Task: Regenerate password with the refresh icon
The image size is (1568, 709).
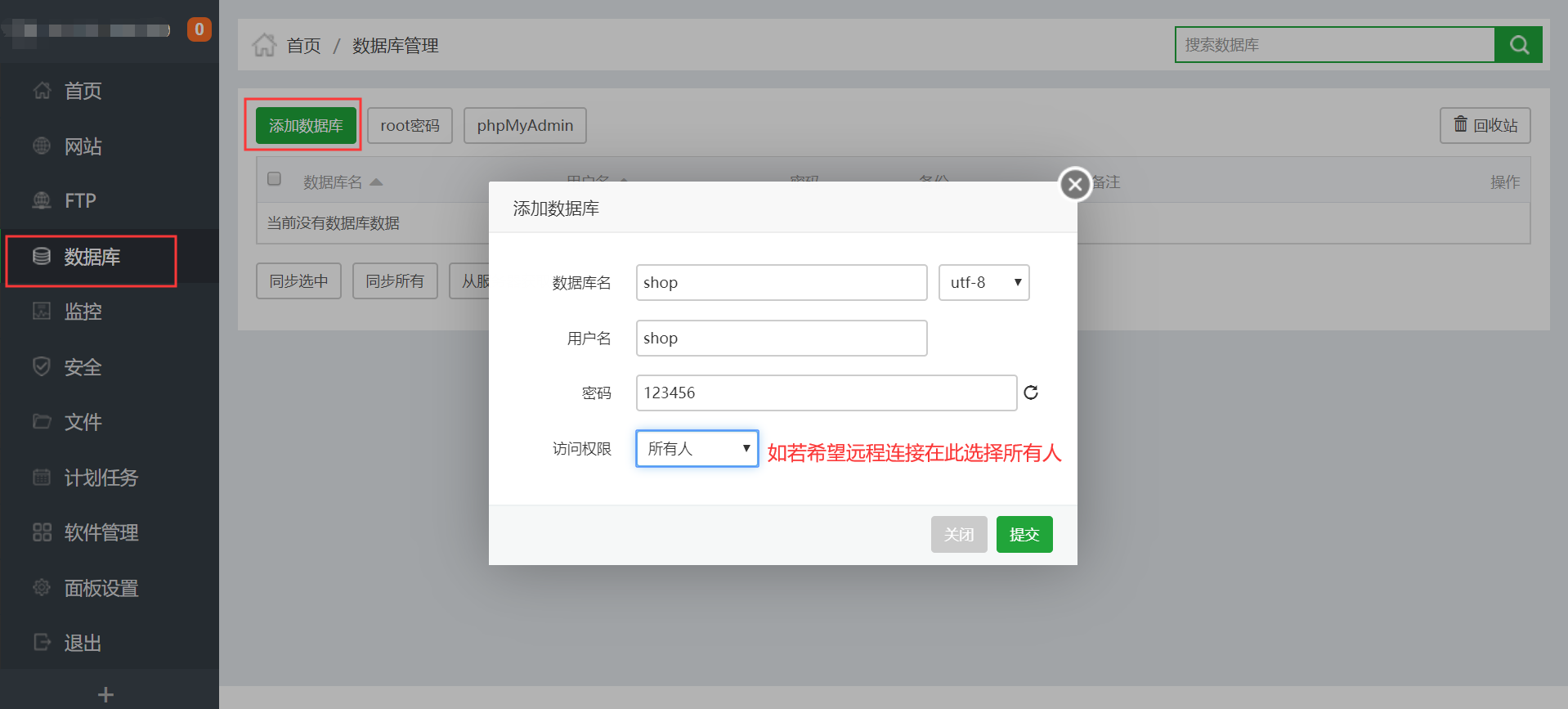Action: [1031, 393]
